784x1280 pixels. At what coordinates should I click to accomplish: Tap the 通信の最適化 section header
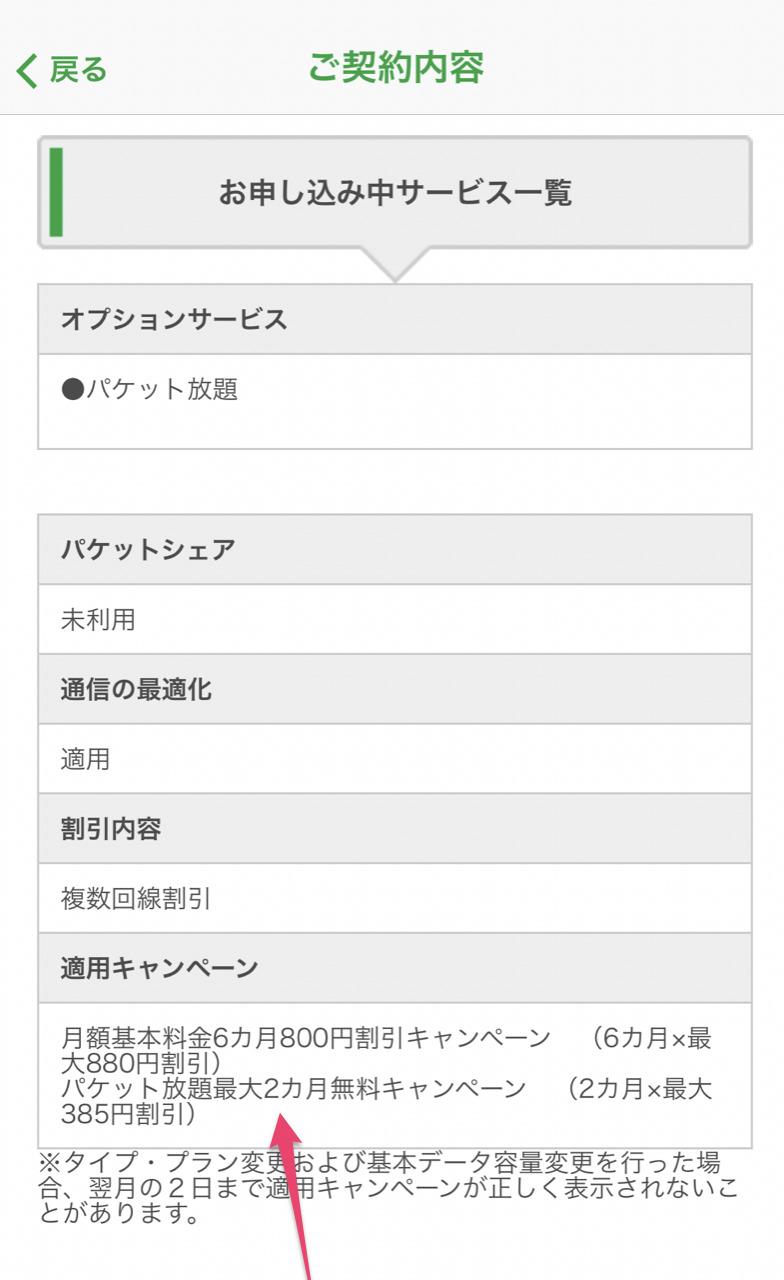(136, 690)
